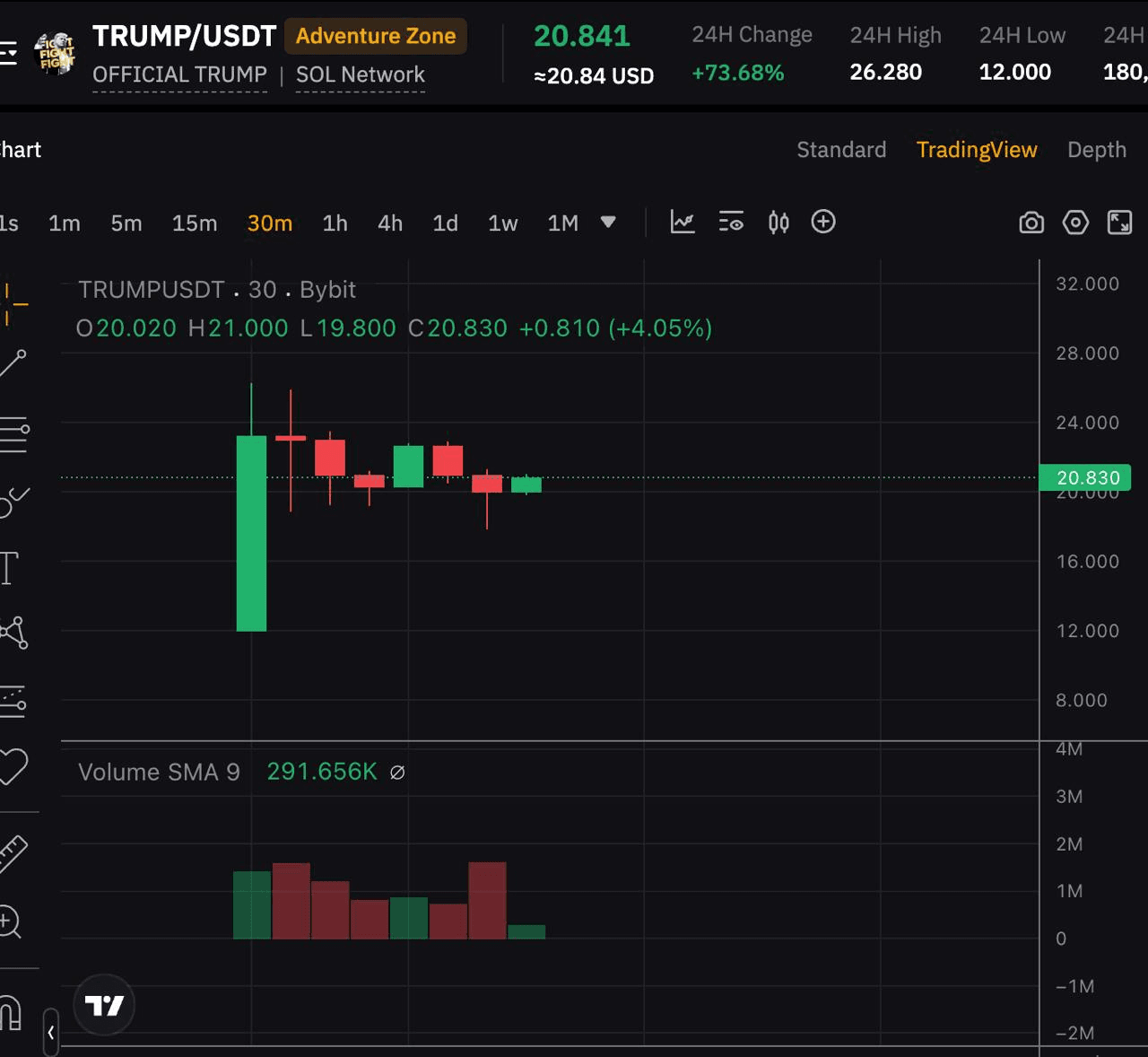The height and width of the screenshot is (1057, 1148).
Task: Click the 26.280 24H High value
Action: point(885,72)
